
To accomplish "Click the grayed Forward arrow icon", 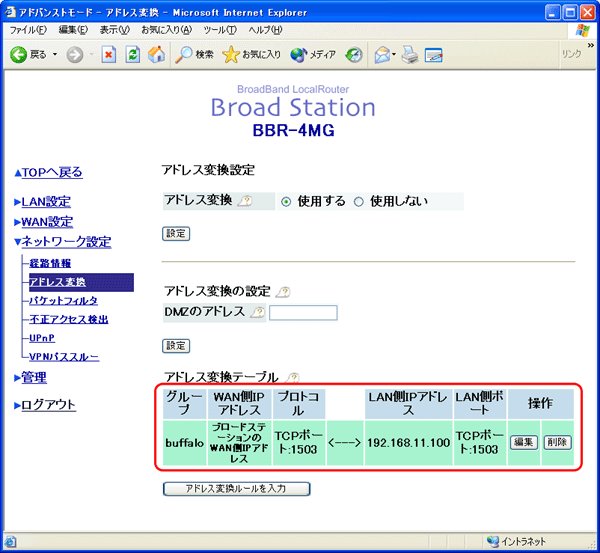I will pos(75,55).
